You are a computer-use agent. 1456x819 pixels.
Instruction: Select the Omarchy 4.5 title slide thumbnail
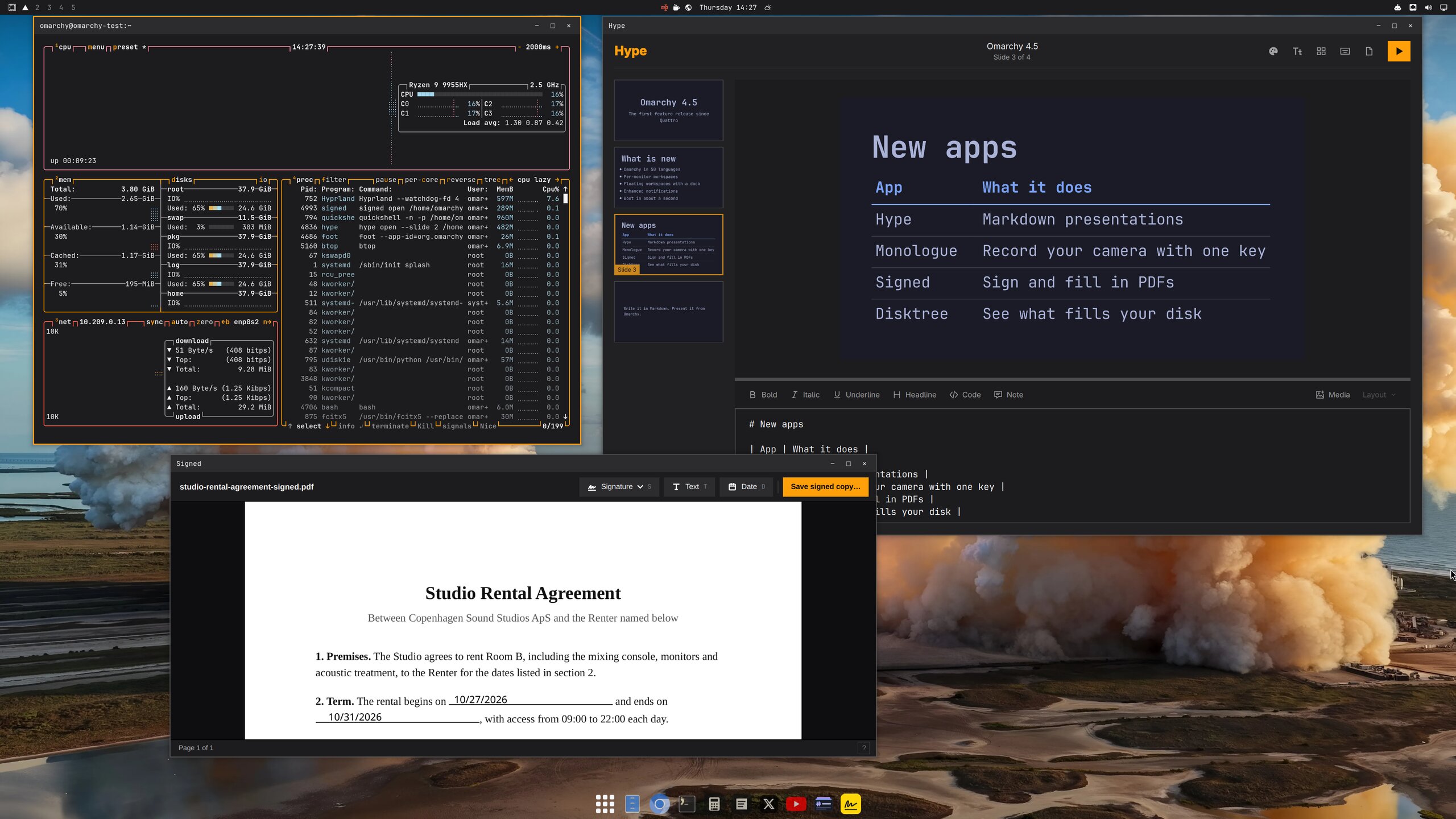point(668,110)
